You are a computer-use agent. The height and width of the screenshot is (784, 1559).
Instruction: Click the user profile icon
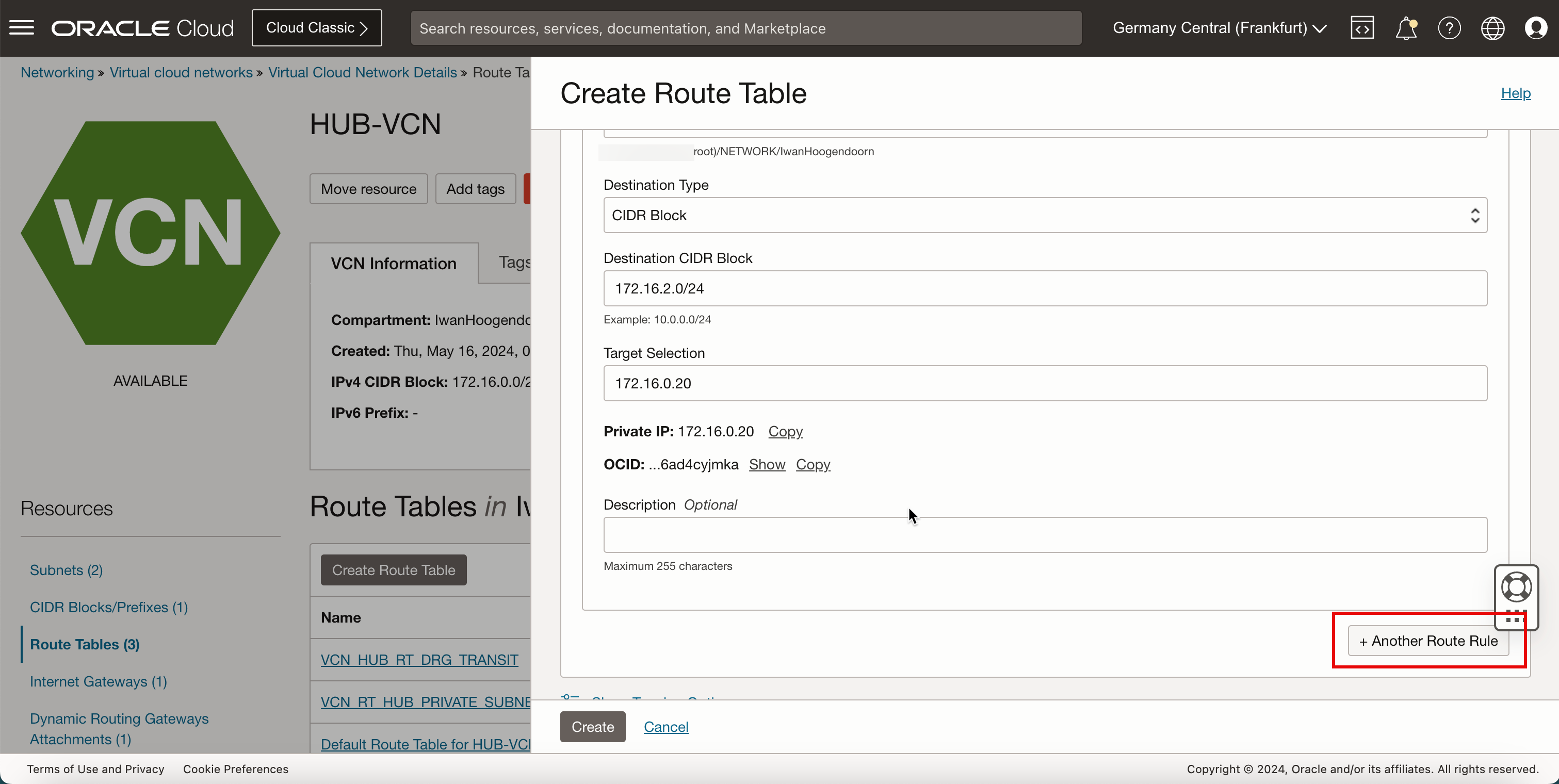coord(1537,28)
